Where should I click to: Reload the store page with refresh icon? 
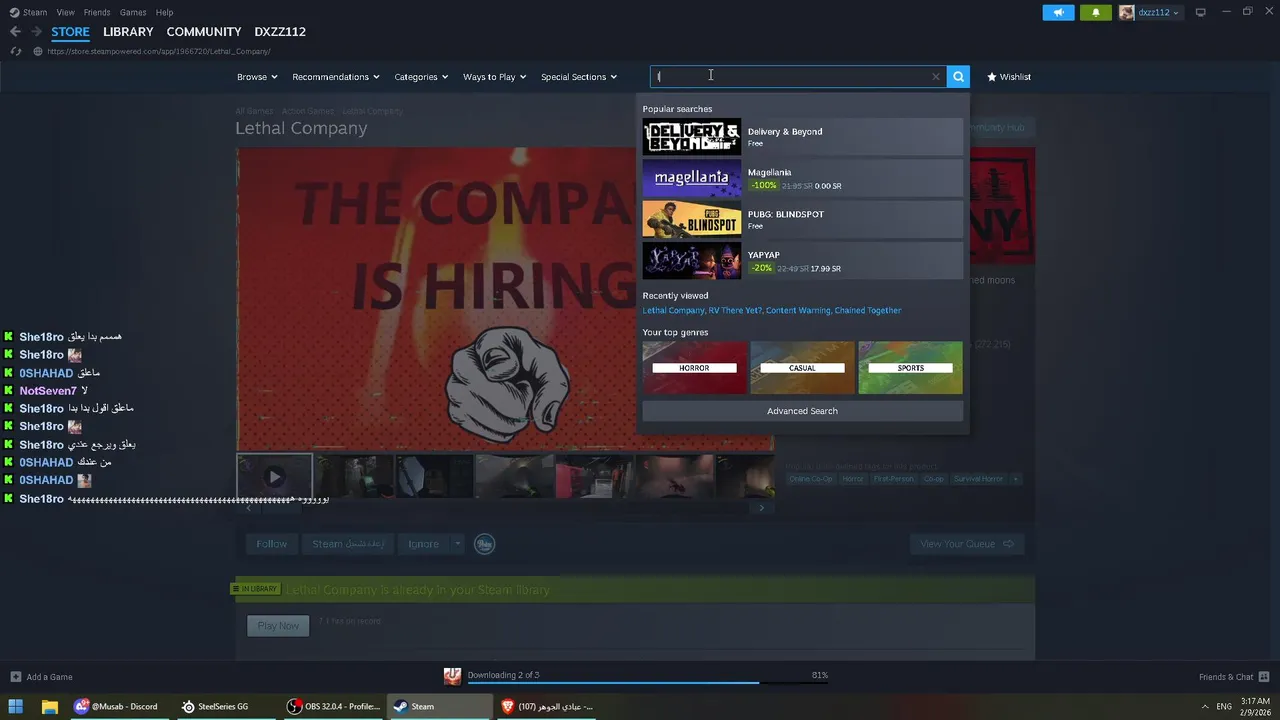[x=15, y=51]
